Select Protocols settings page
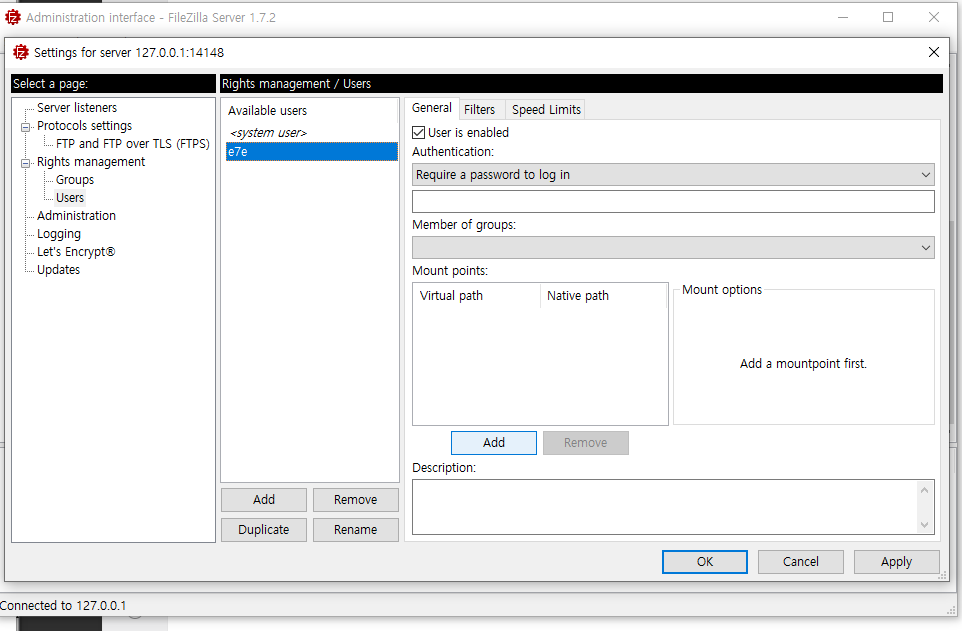962x631 pixels. 85,125
